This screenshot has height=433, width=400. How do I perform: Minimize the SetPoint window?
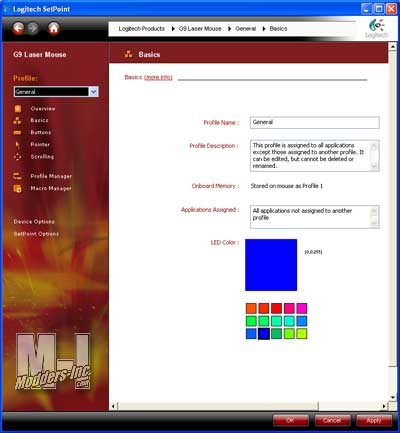pos(367,9)
